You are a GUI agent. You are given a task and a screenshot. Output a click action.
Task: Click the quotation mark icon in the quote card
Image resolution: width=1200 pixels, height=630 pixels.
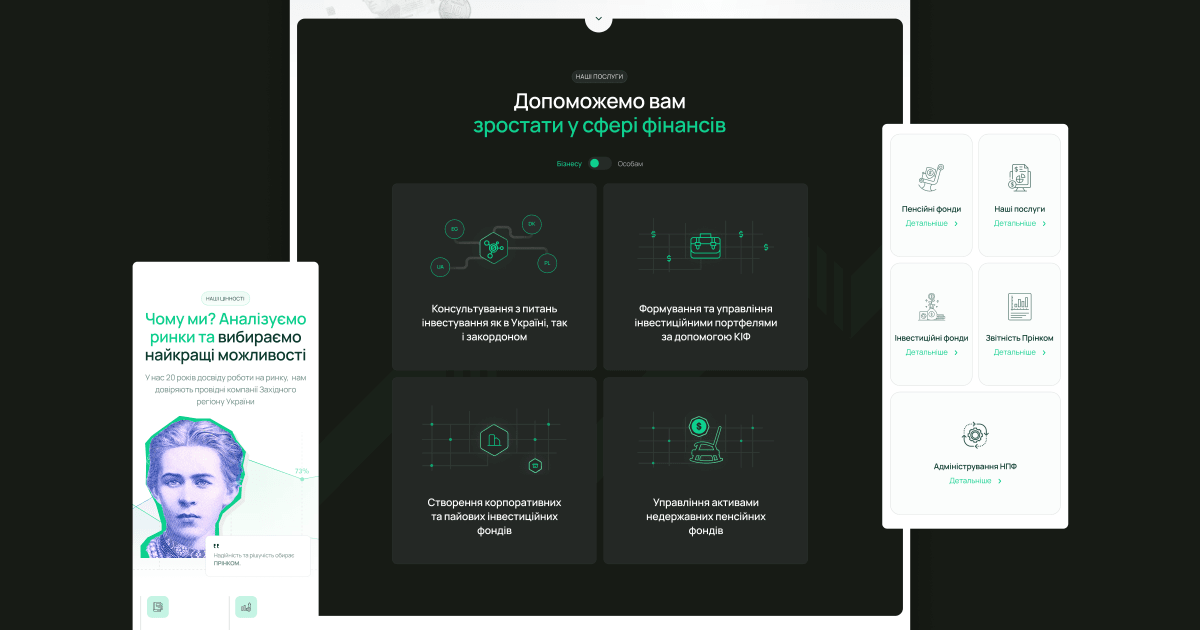click(x=216, y=546)
